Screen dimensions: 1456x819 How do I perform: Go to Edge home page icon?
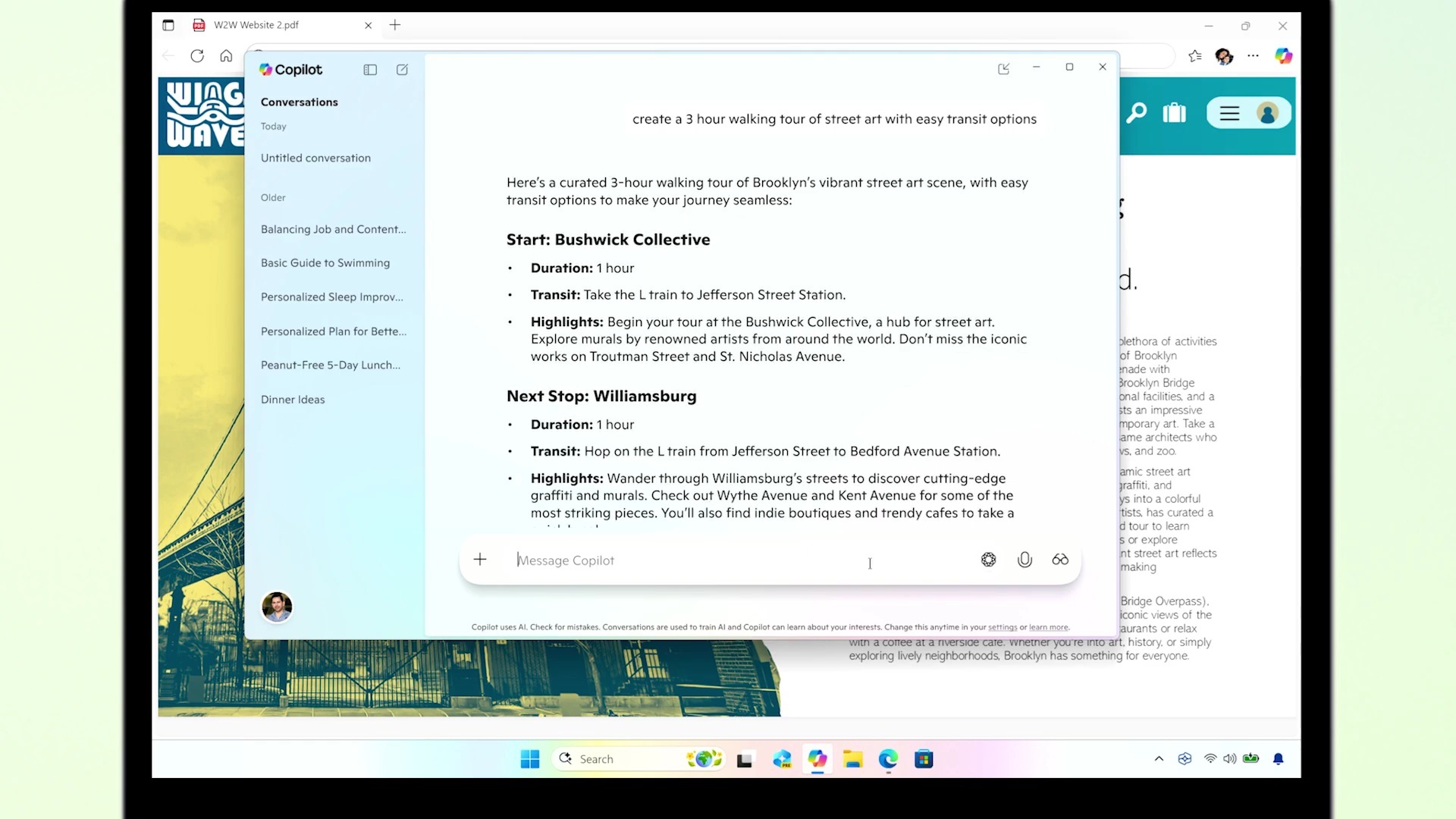(226, 55)
